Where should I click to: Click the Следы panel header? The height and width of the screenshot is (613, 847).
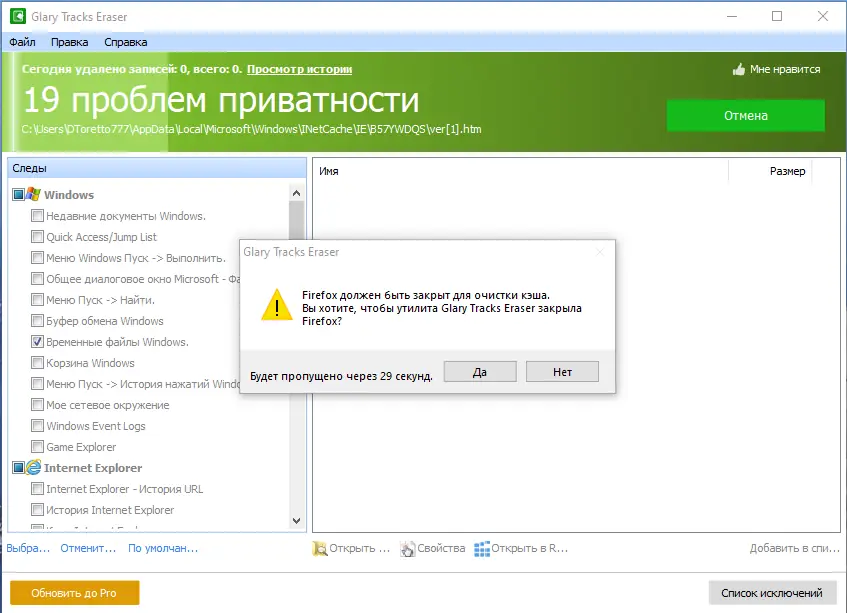point(157,168)
